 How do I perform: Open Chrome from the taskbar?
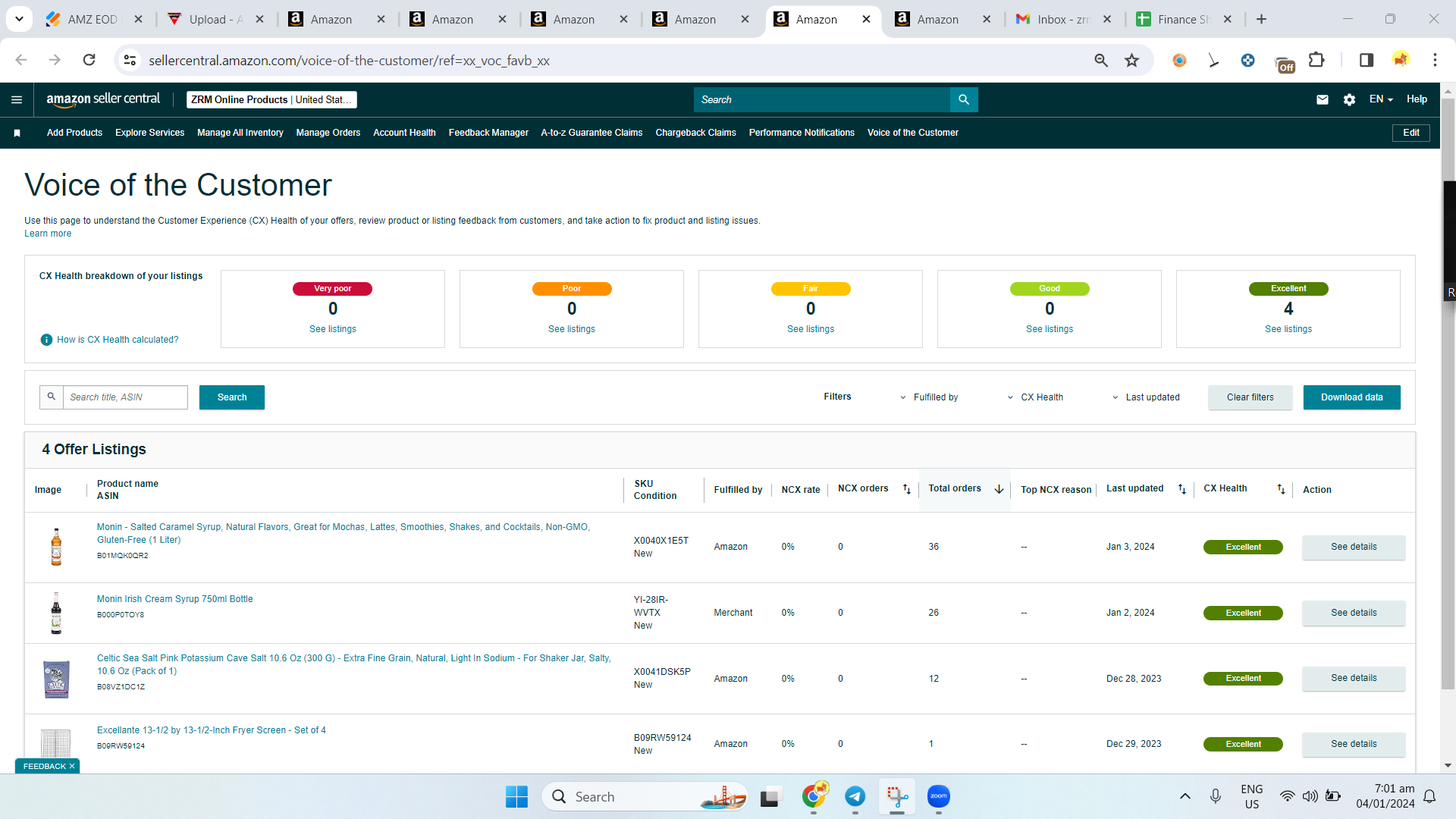click(814, 796)
